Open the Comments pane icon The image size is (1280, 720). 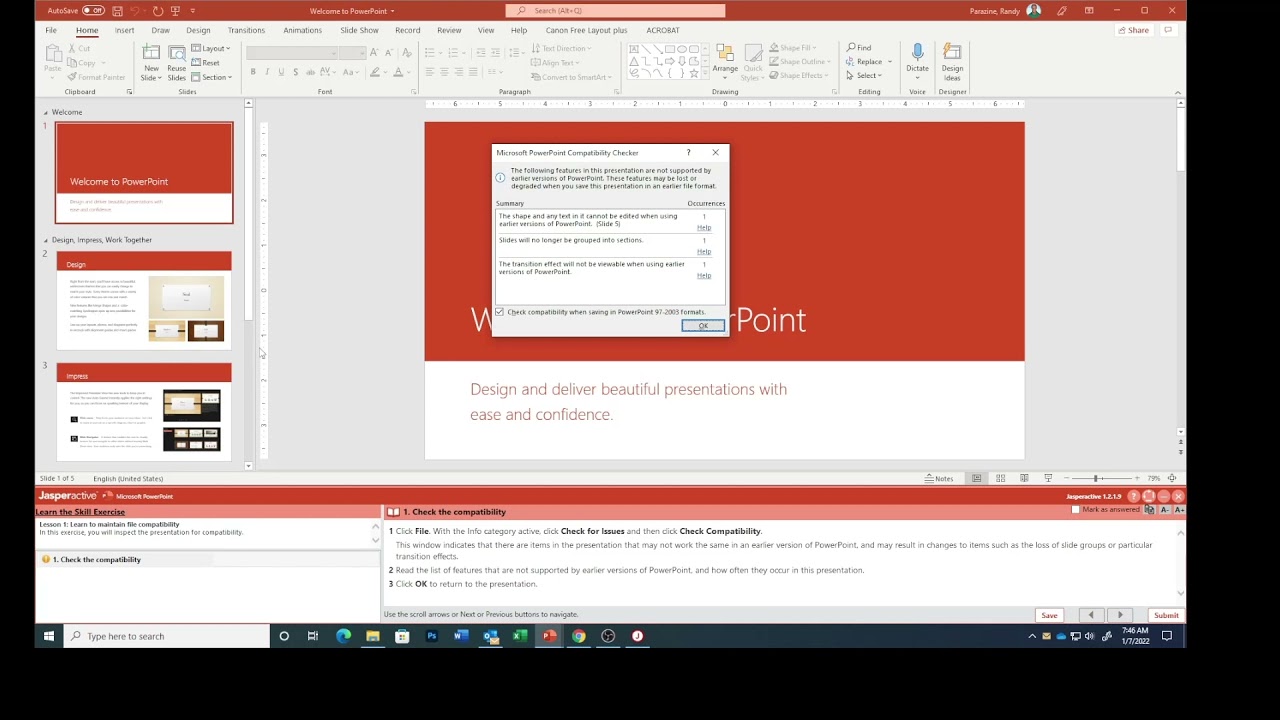[1167, 30]
